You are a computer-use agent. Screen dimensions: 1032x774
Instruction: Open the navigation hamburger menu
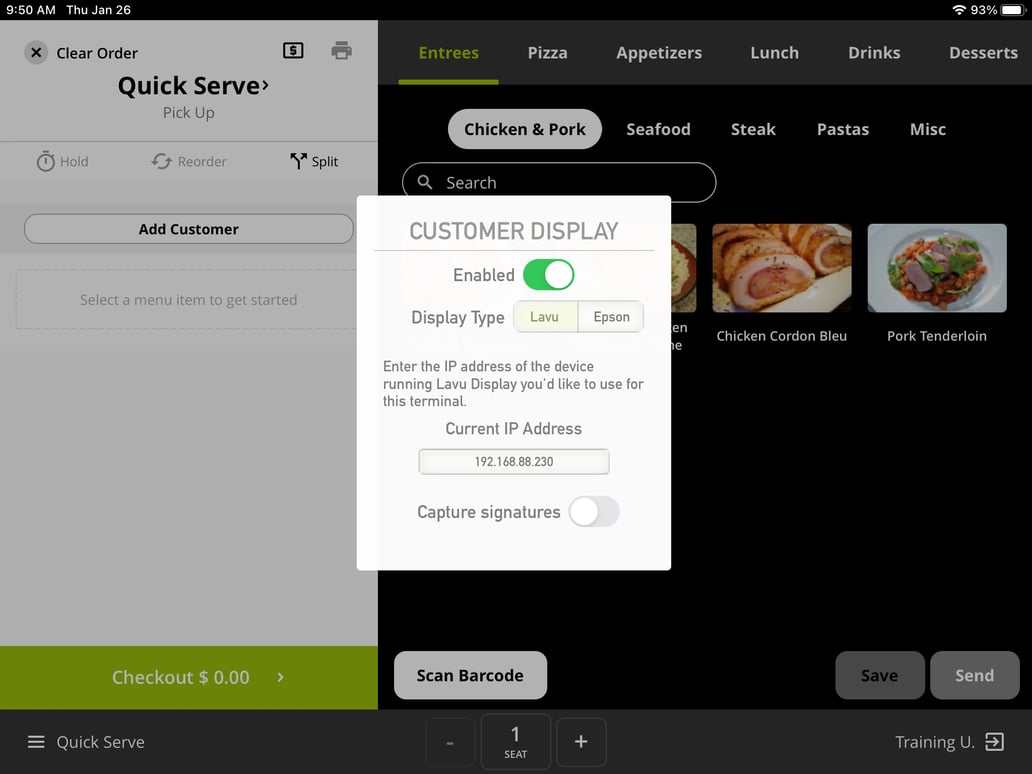36,742
